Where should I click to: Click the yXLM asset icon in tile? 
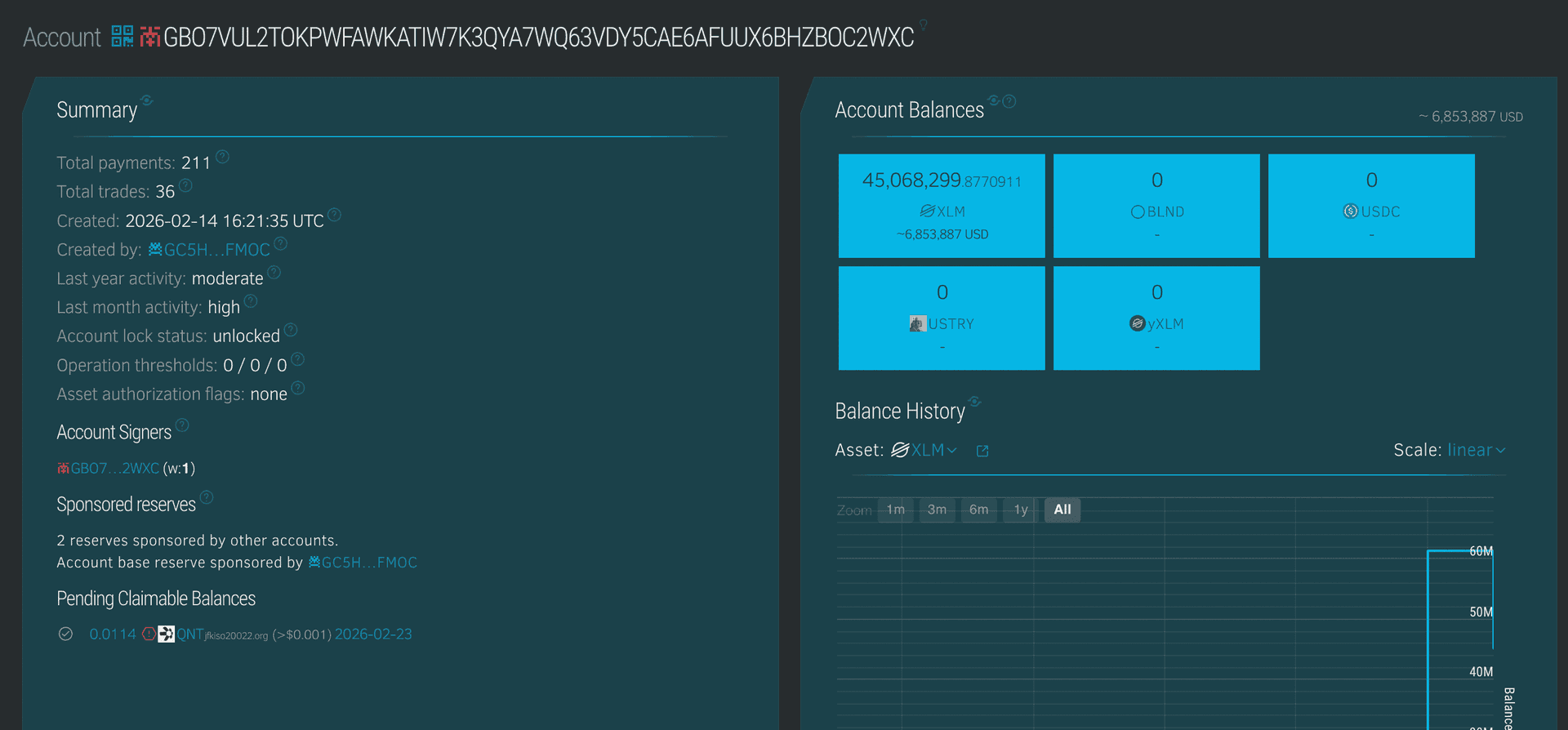pyautogui.click(x=1137, y=323)
